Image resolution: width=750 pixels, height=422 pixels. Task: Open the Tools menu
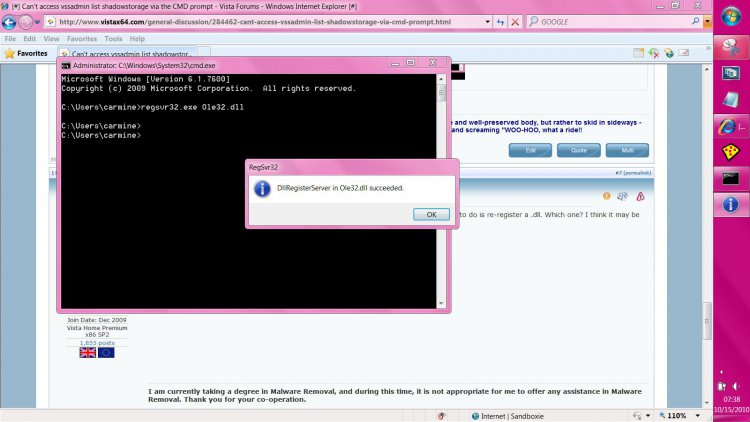click(113, 39)
